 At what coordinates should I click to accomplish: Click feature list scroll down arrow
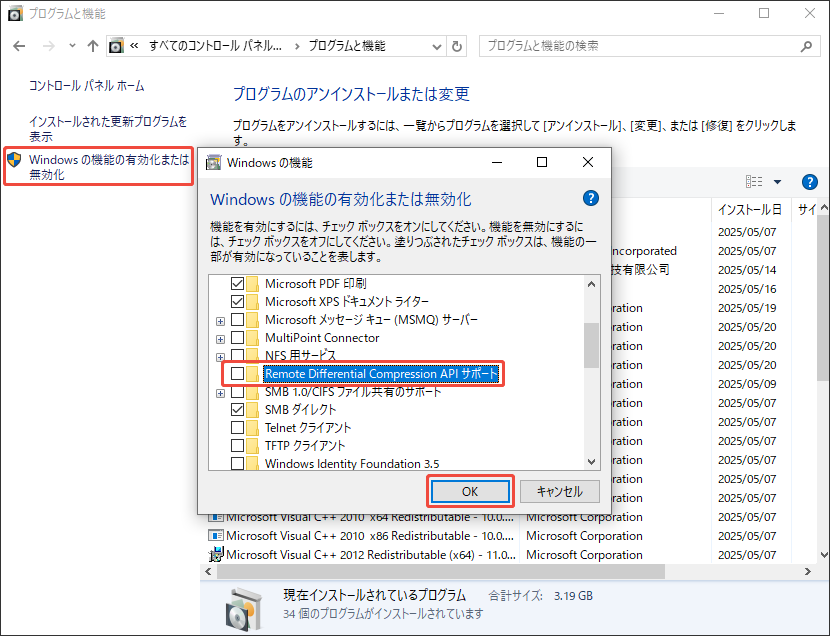tap(591, 462)
